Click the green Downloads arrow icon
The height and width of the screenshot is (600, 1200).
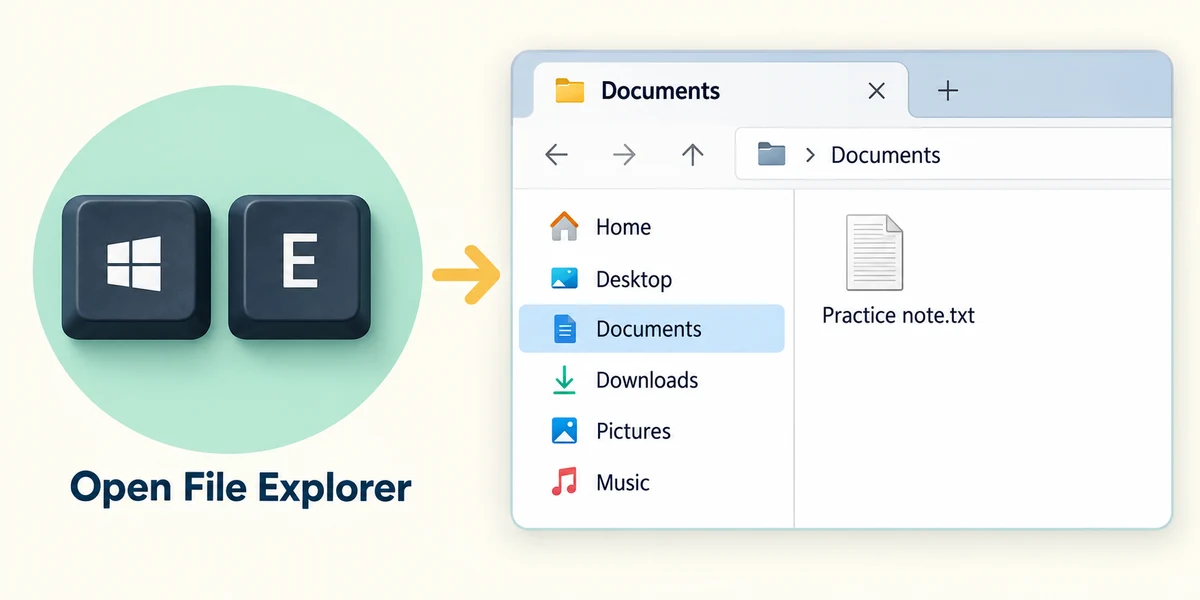coord(564,380)
